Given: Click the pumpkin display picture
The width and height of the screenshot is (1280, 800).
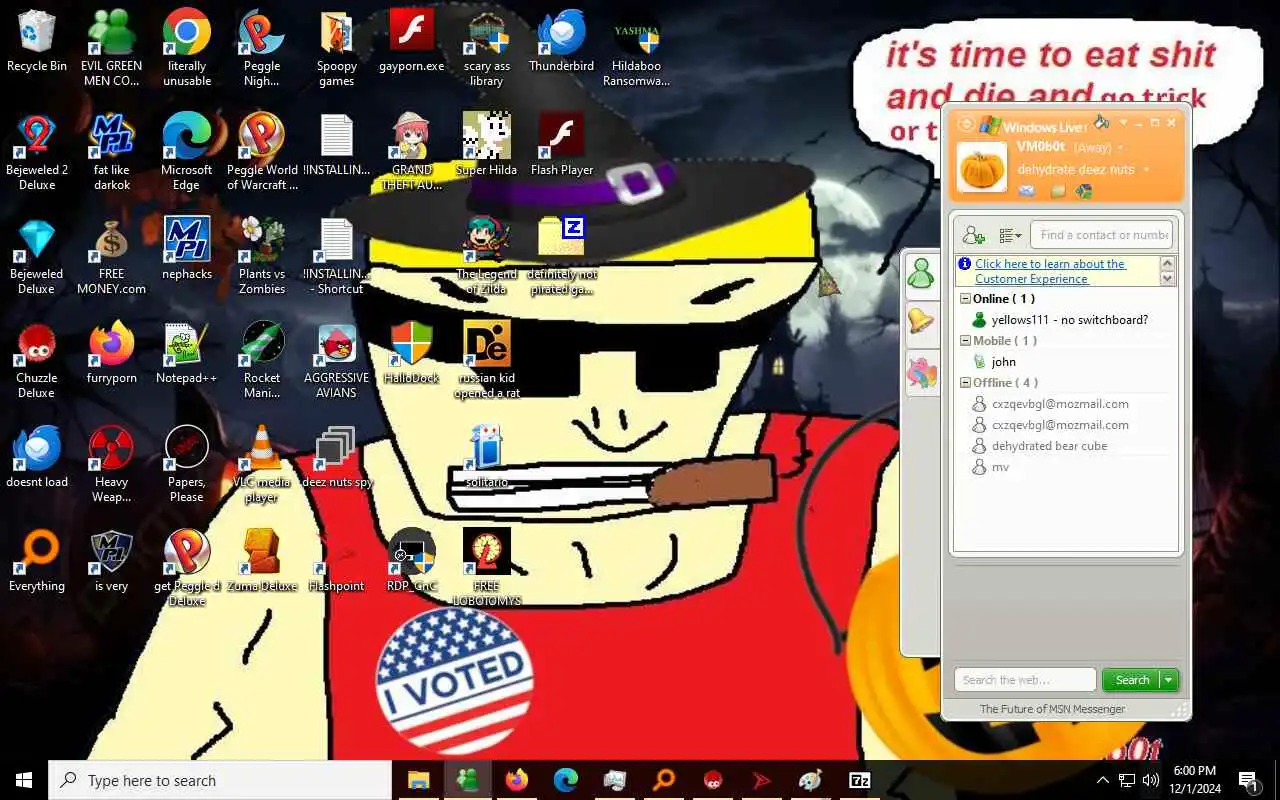Looking at the screenshot, I should pyautogui.click(x=982, y=166).
